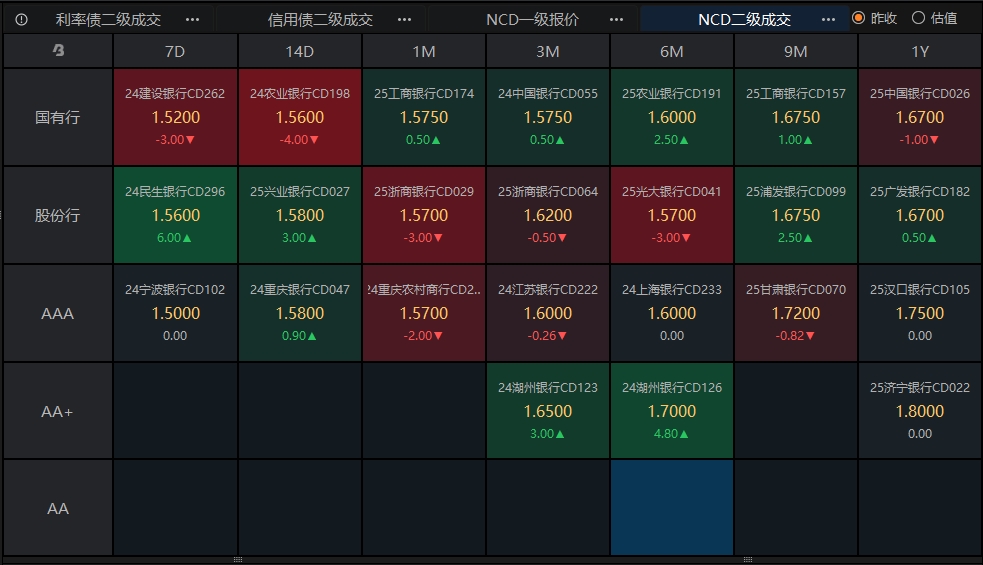Switch to 信用债二级成交 tab
This screenshot has height=565, width=983.
pos(320,19)
